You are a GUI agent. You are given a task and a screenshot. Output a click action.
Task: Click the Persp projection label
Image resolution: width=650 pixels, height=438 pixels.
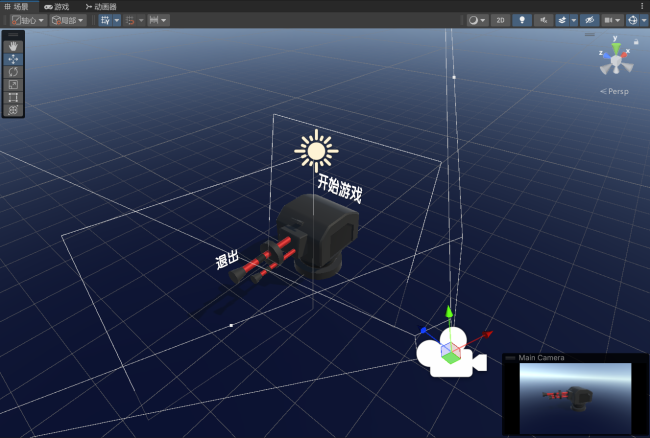[615, 91]
